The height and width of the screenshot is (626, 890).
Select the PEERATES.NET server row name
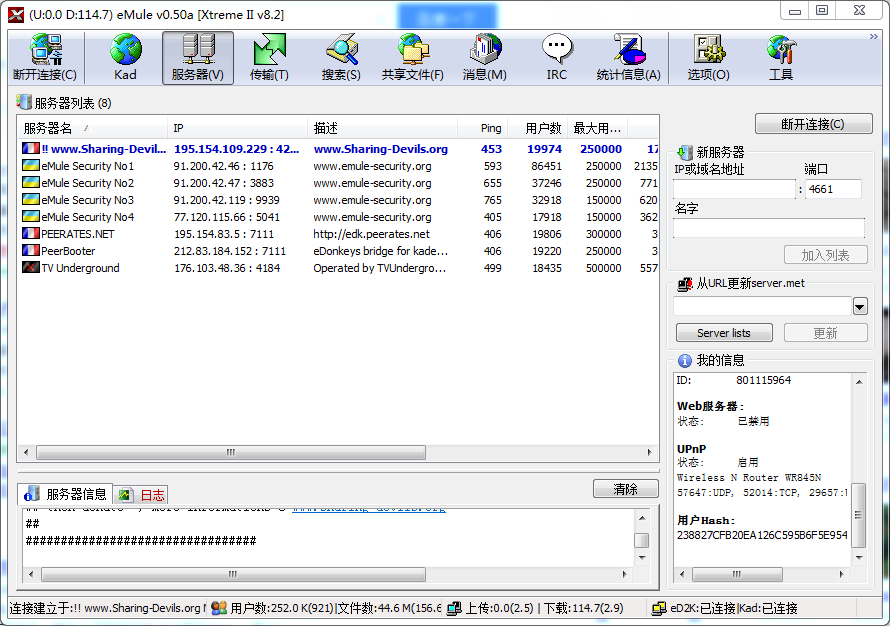(x=78, y=234)
